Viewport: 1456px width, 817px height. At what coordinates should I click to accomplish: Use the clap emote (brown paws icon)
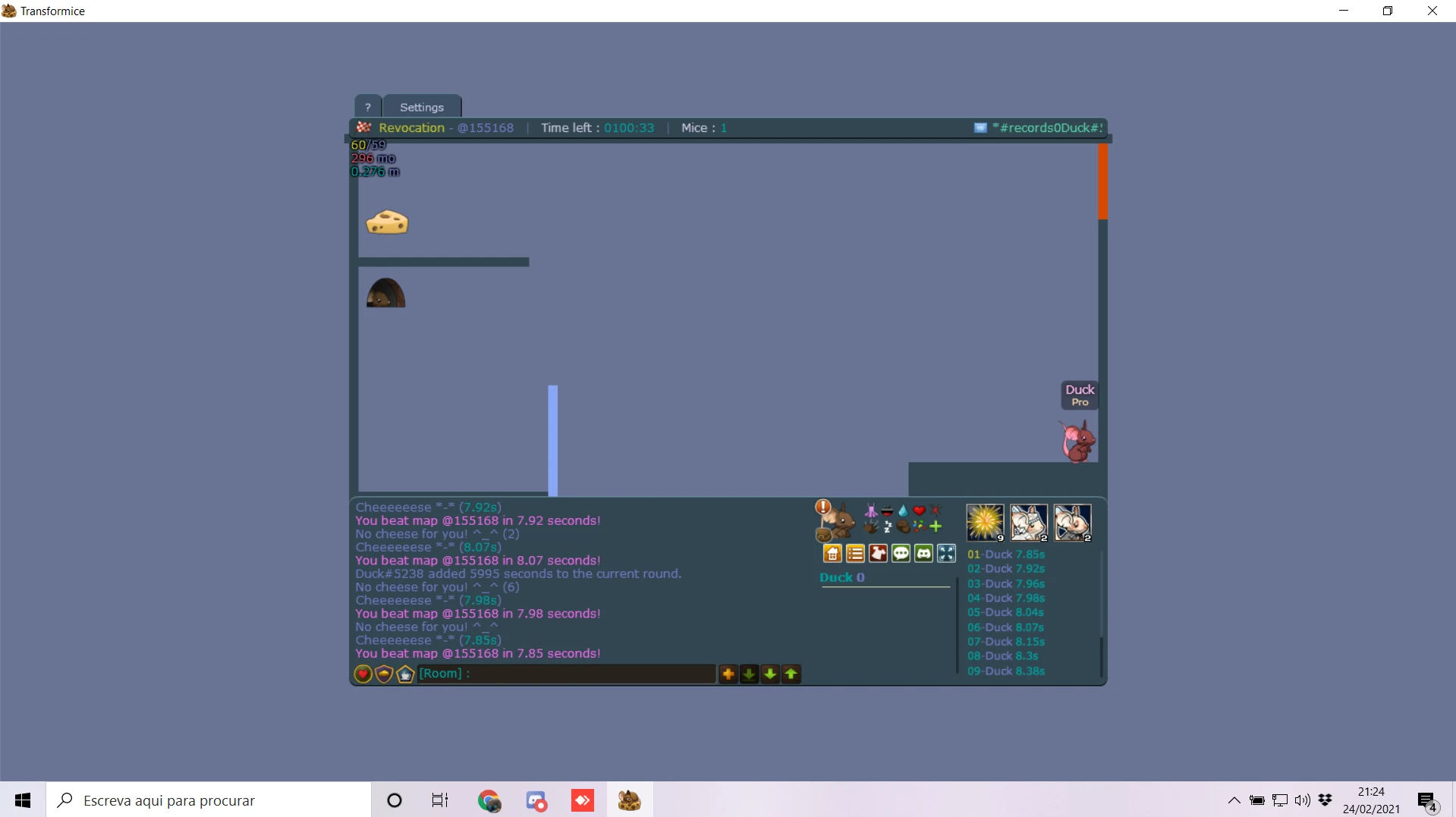click(x=871, y=526)
